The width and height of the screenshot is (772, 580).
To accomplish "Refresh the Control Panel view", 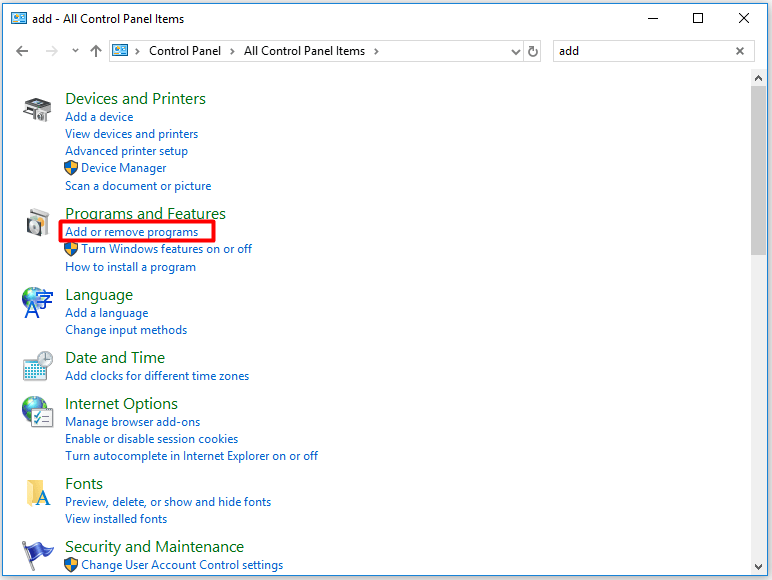I will point(533,51).
